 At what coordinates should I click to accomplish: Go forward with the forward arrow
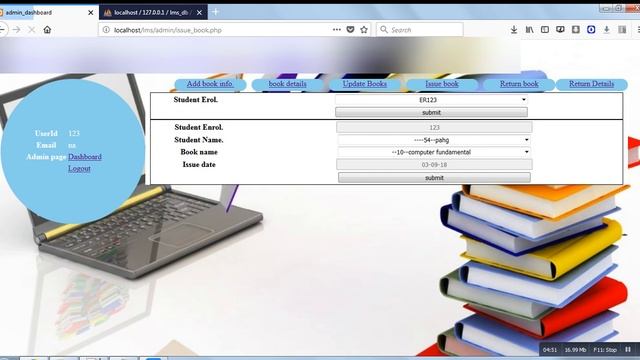pos(16,30)
